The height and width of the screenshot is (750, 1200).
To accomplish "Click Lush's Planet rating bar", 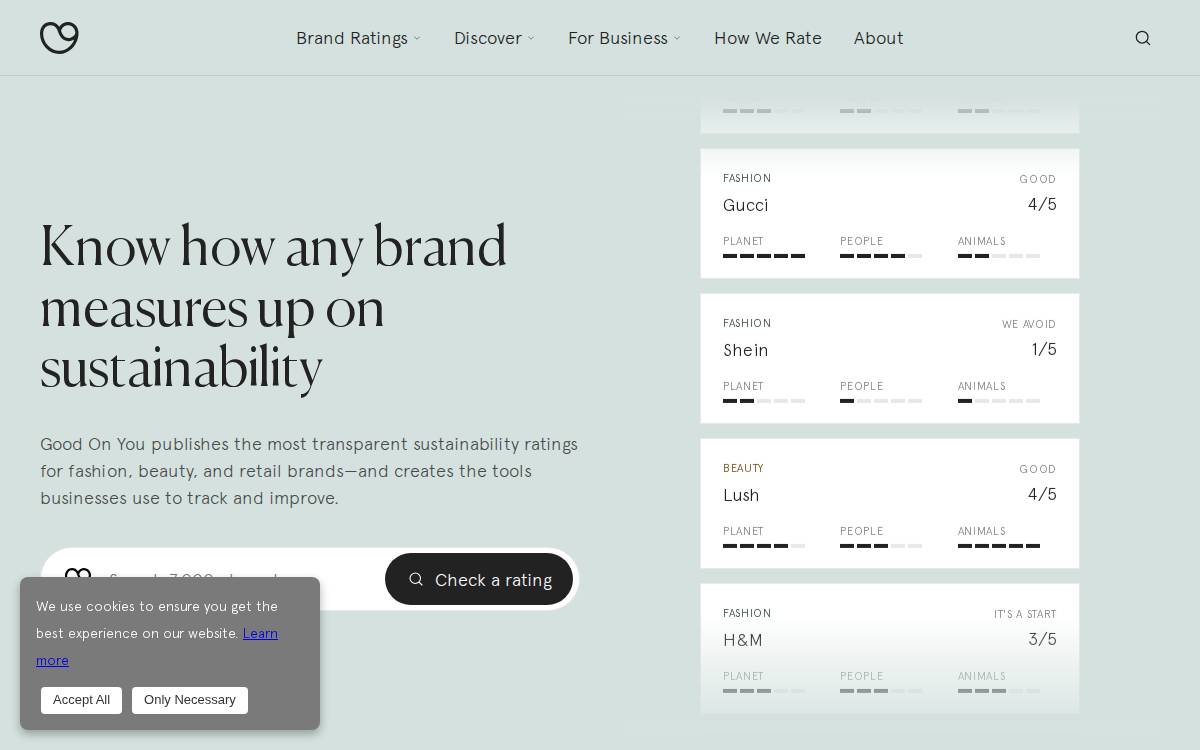I will click(x=764, y=546).
